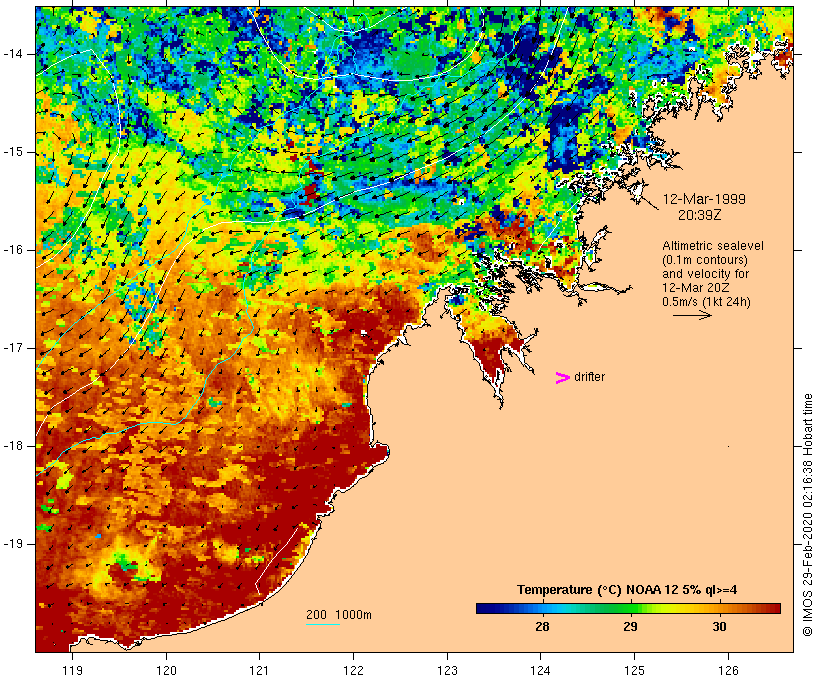
Task: Click the '12-Mar 20Z' caption line
Action: pyautogui.click(x=696, y=288)
